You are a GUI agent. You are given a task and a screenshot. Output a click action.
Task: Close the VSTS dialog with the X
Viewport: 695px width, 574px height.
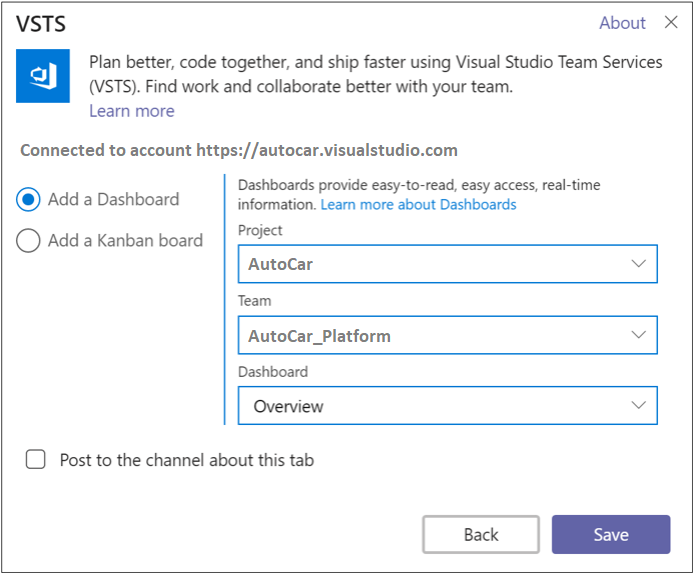tap(670, 23)
